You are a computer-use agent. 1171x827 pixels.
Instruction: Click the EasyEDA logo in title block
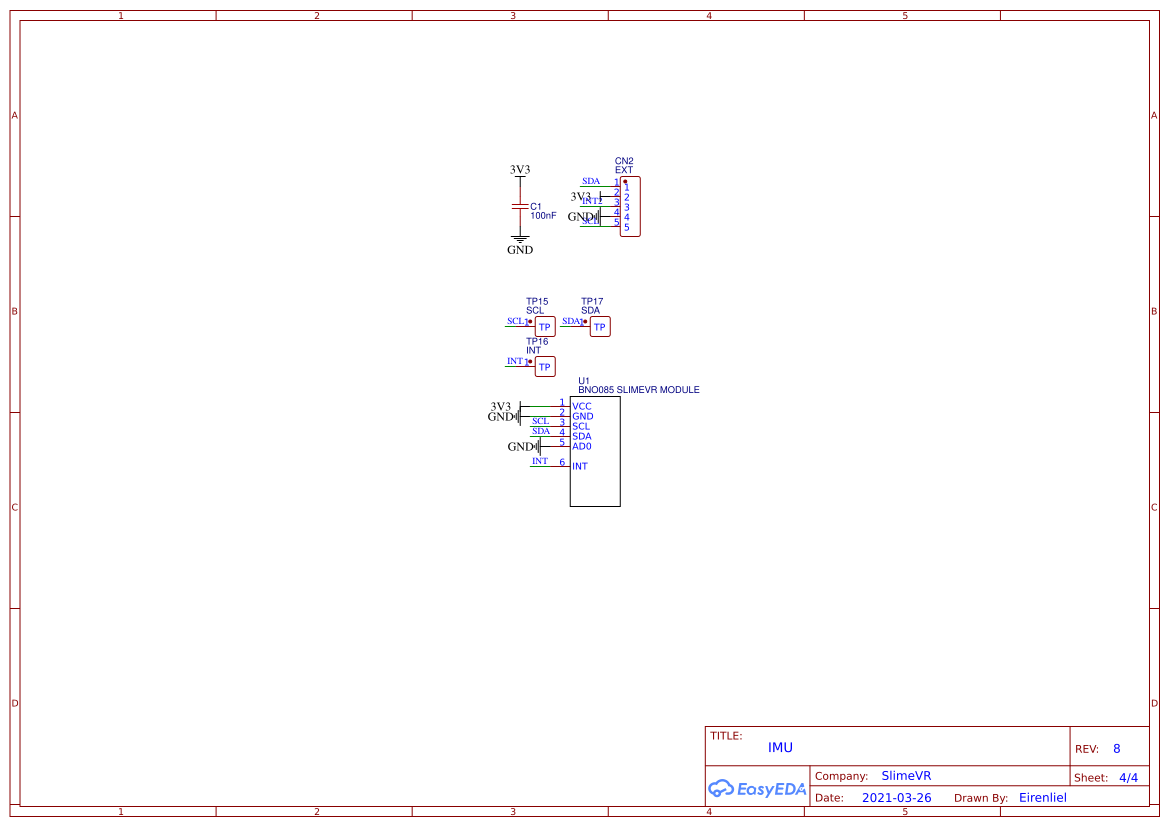[x=757, y=789]
